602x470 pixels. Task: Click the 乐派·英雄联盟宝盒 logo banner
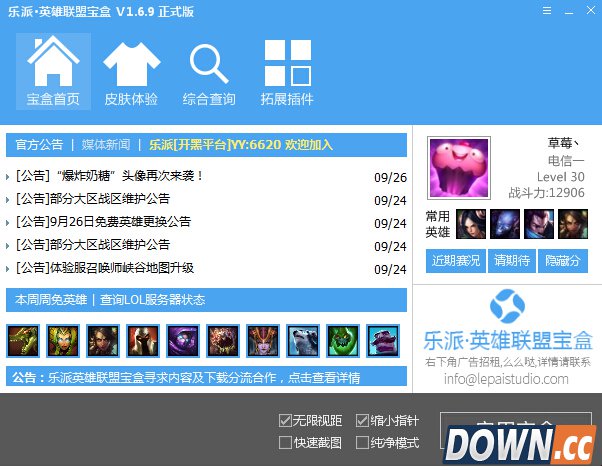(x=508, y=321)
